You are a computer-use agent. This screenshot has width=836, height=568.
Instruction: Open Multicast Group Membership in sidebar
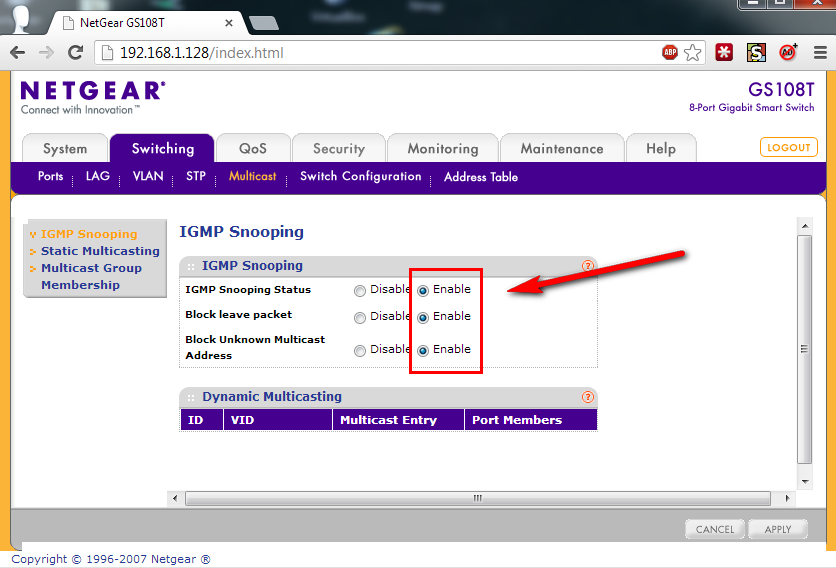coord(91,276)
